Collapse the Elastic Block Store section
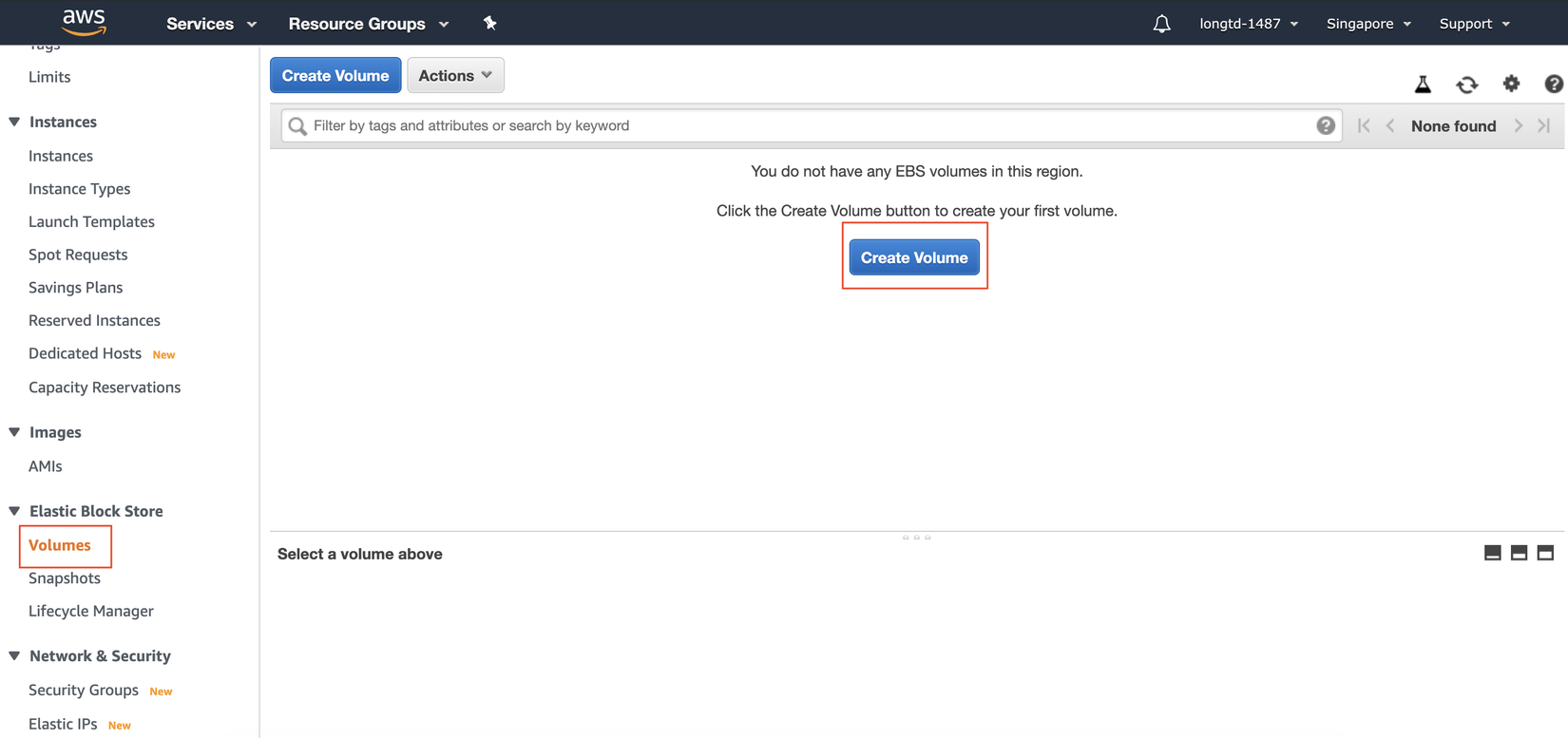This screenshot has width=1568, height=738. [14, 511]
